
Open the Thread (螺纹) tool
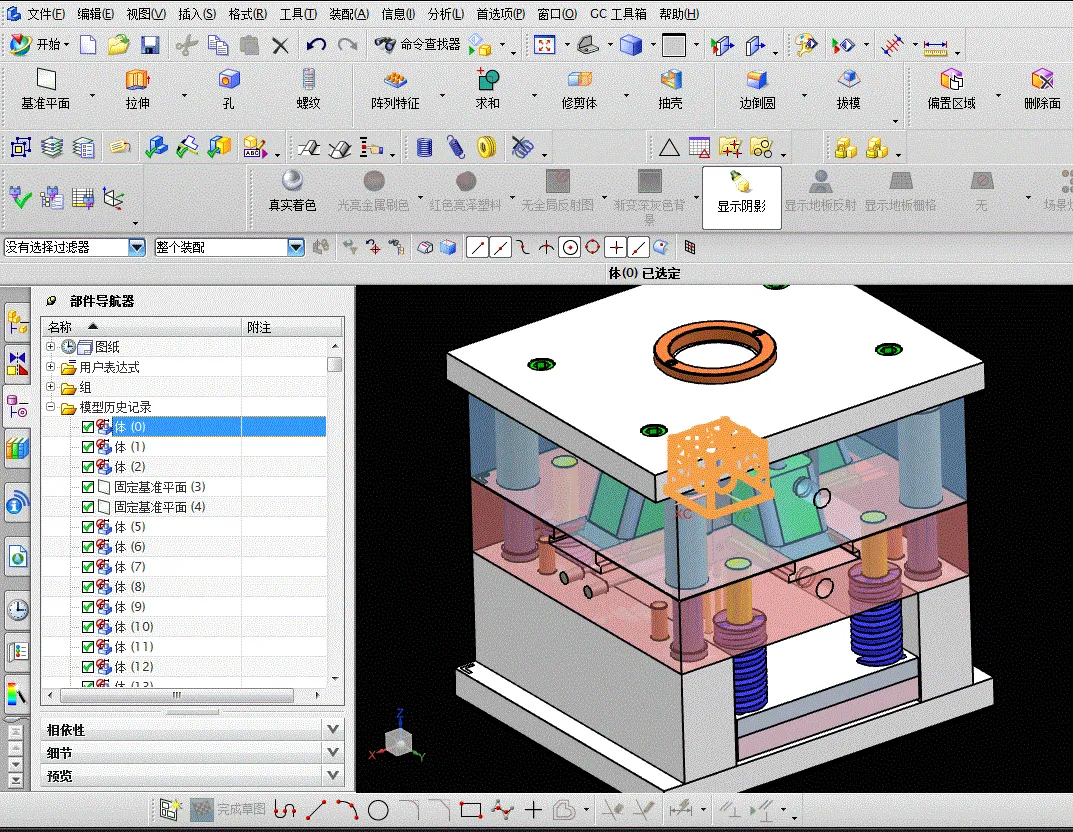point(309,90)
